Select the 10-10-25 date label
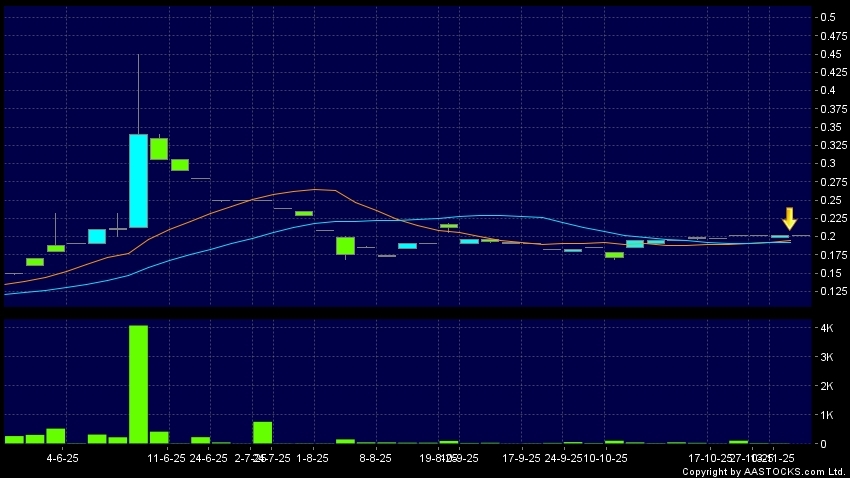 (x=607, y=458)
